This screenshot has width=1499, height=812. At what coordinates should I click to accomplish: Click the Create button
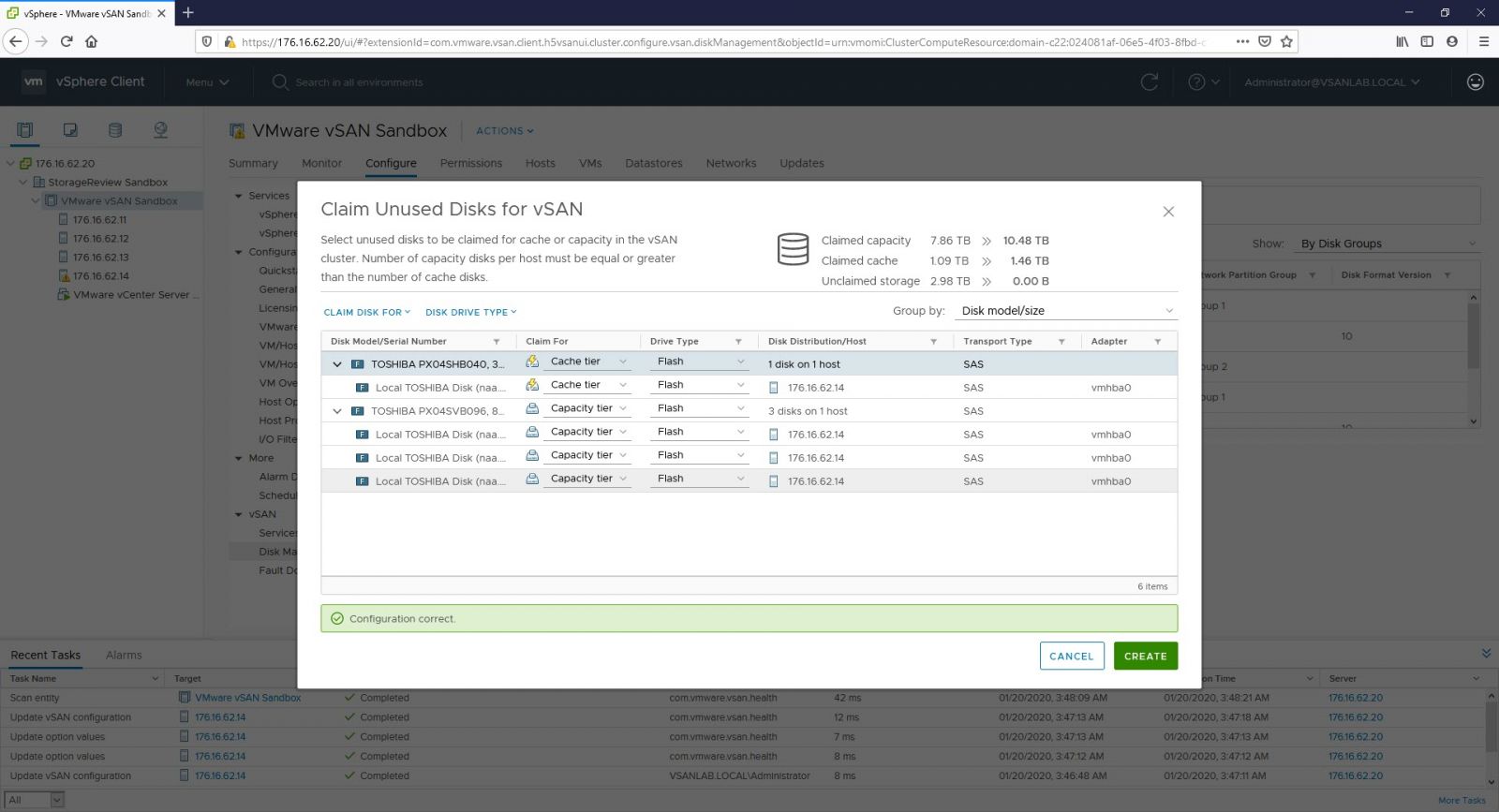(x=1145, y=657)
